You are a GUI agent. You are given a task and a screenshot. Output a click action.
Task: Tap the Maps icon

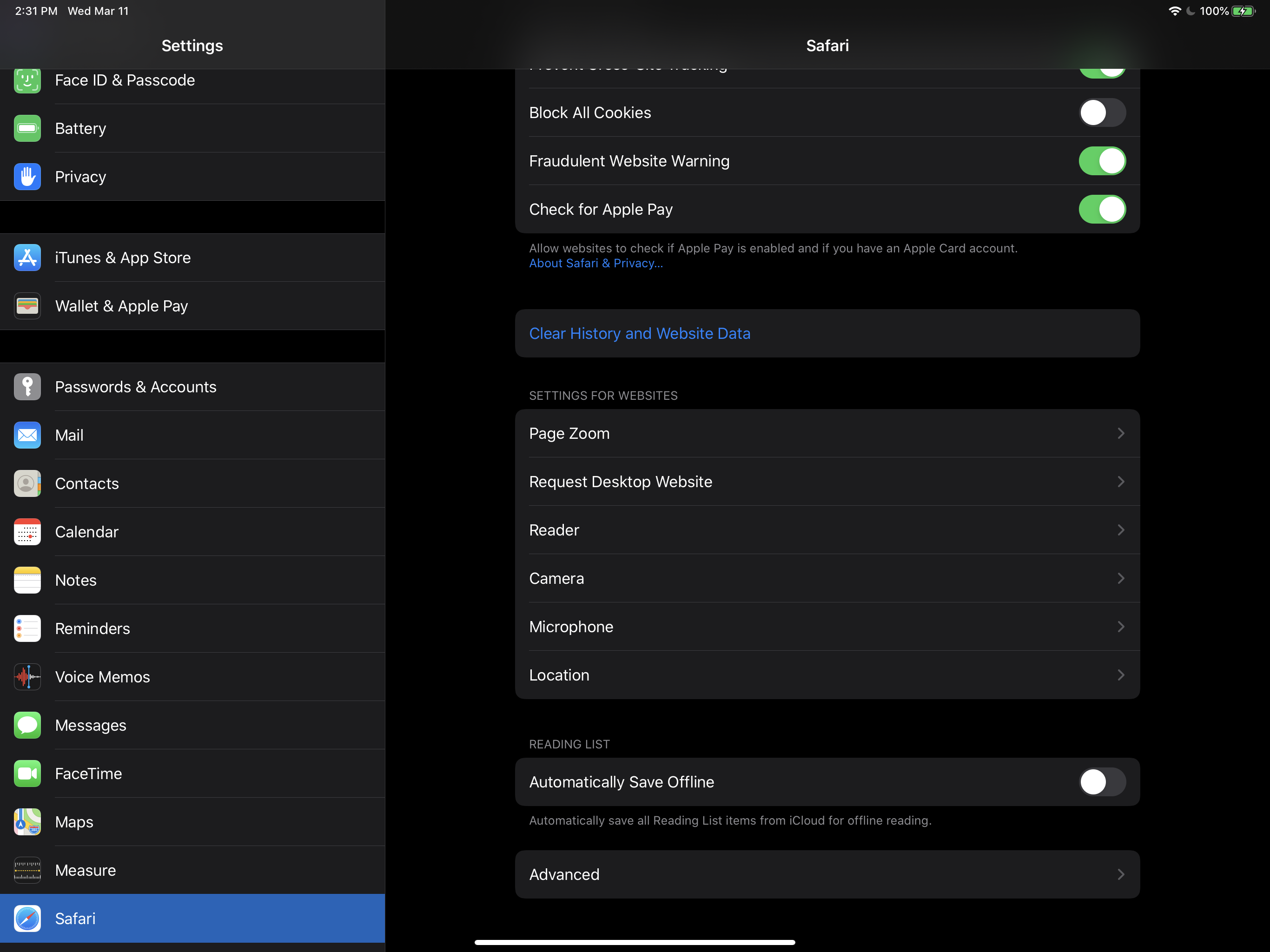[x=27, y=822]
